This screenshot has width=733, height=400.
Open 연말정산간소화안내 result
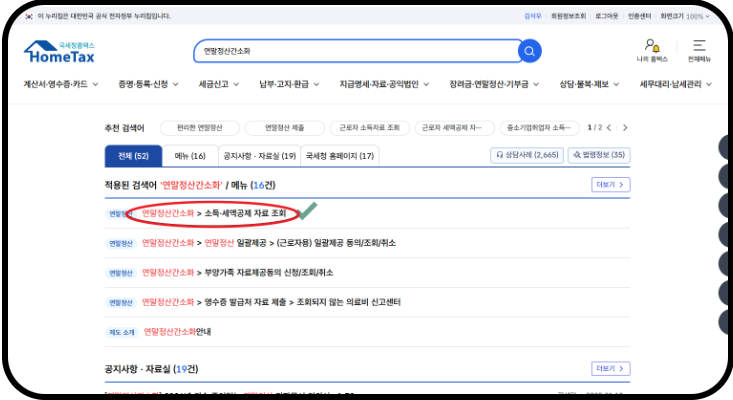177,332
